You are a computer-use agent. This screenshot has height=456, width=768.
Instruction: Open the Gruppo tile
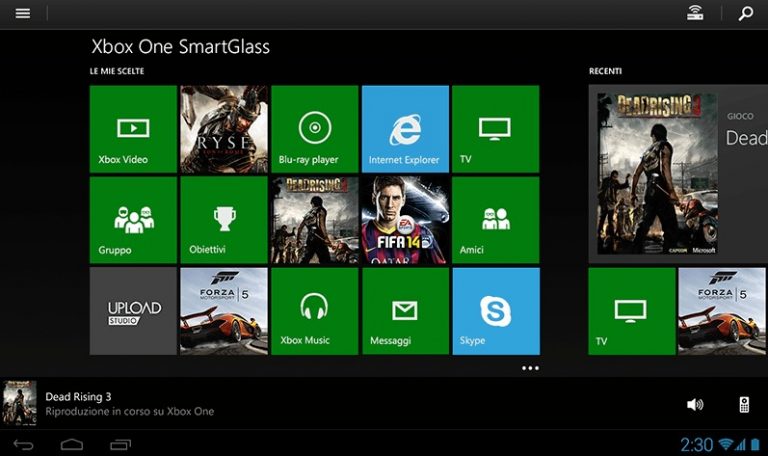tap(133, 220)
